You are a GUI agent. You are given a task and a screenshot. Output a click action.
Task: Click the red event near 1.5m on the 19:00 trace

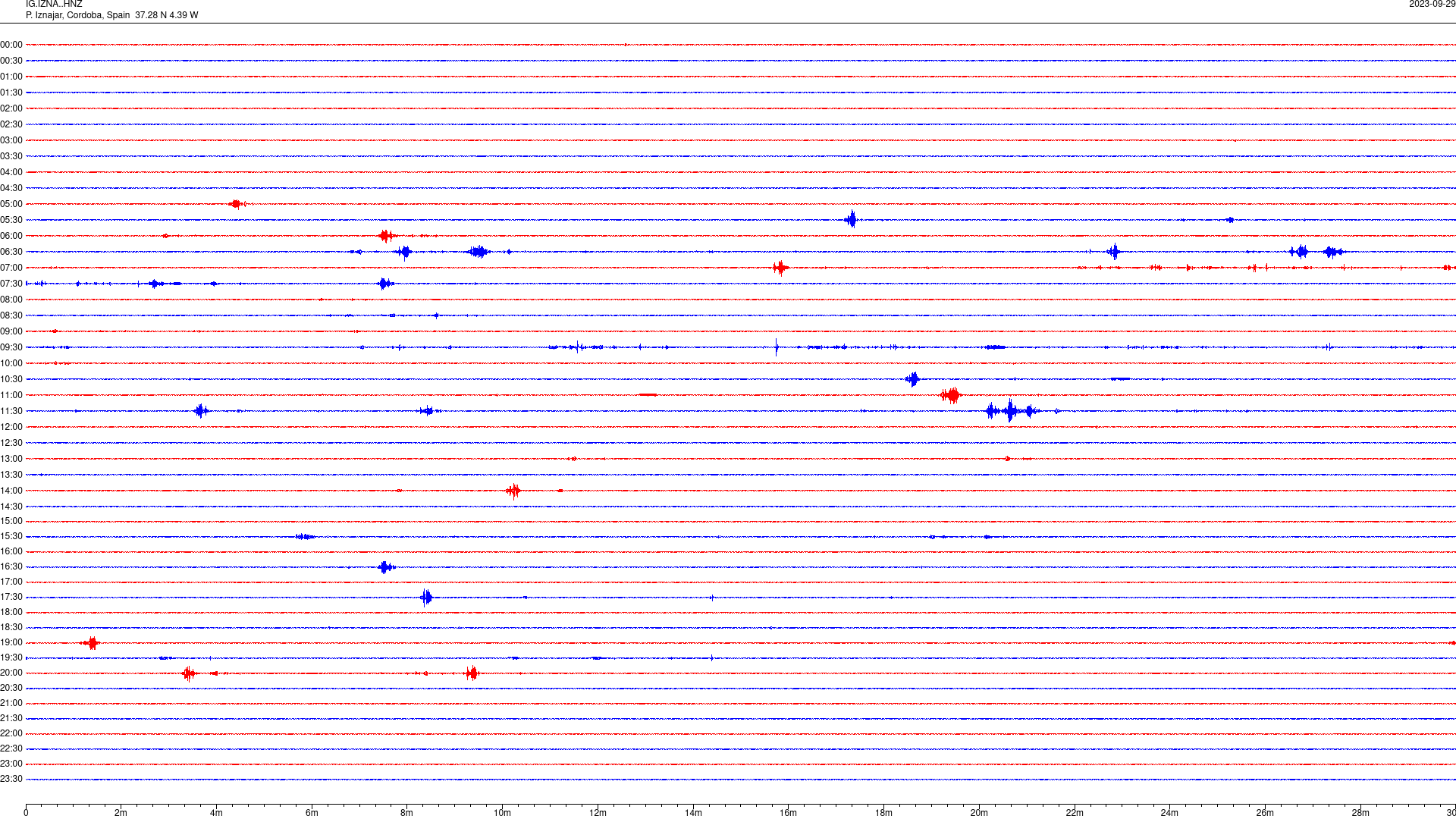pos(91,643)
